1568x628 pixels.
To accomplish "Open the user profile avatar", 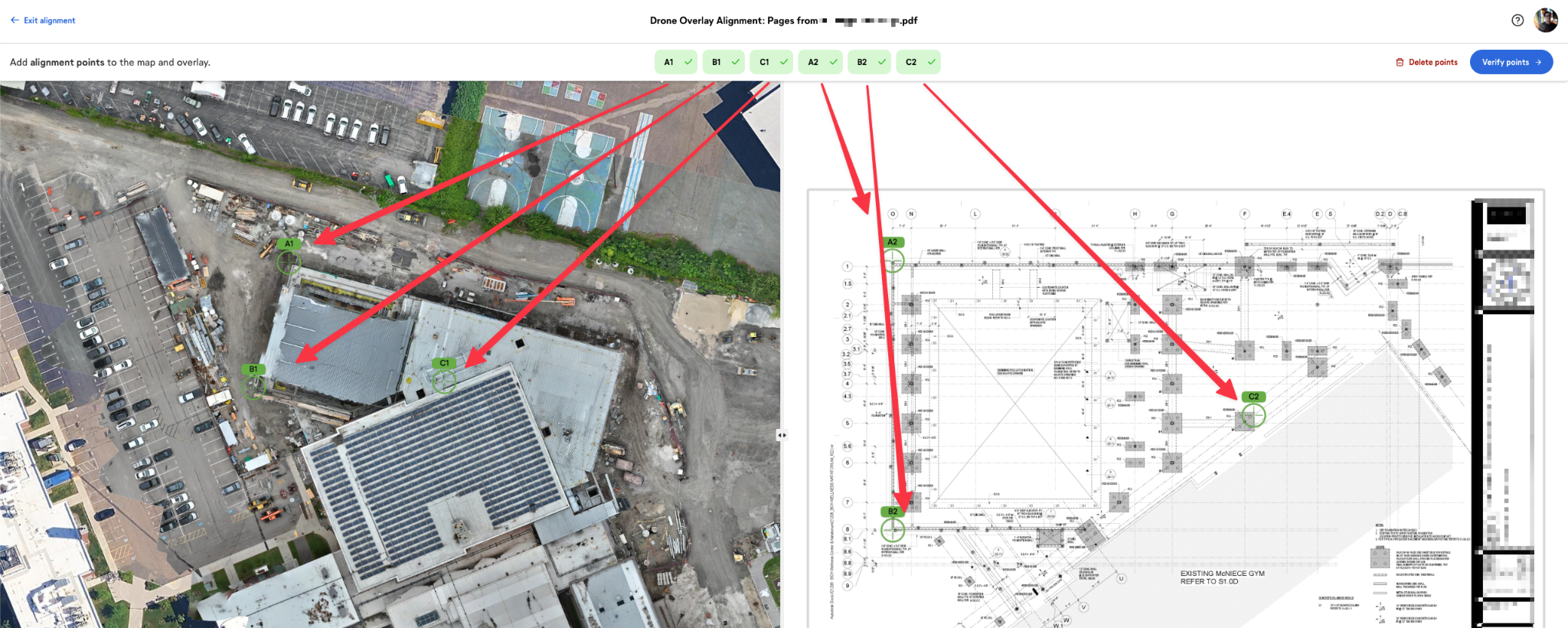I will 1546,21.
